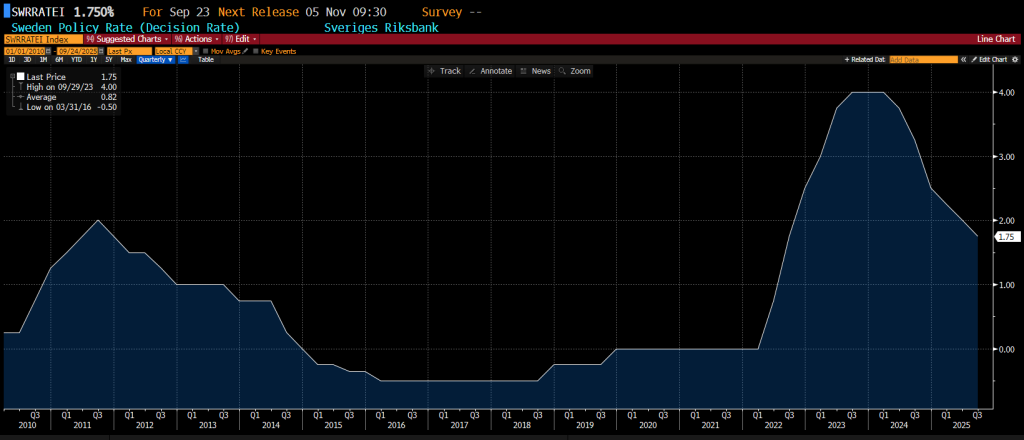Viewport: 1024px width, 440px height.
Task: Click Edit Chart pencil button
Action: [991, 60]
